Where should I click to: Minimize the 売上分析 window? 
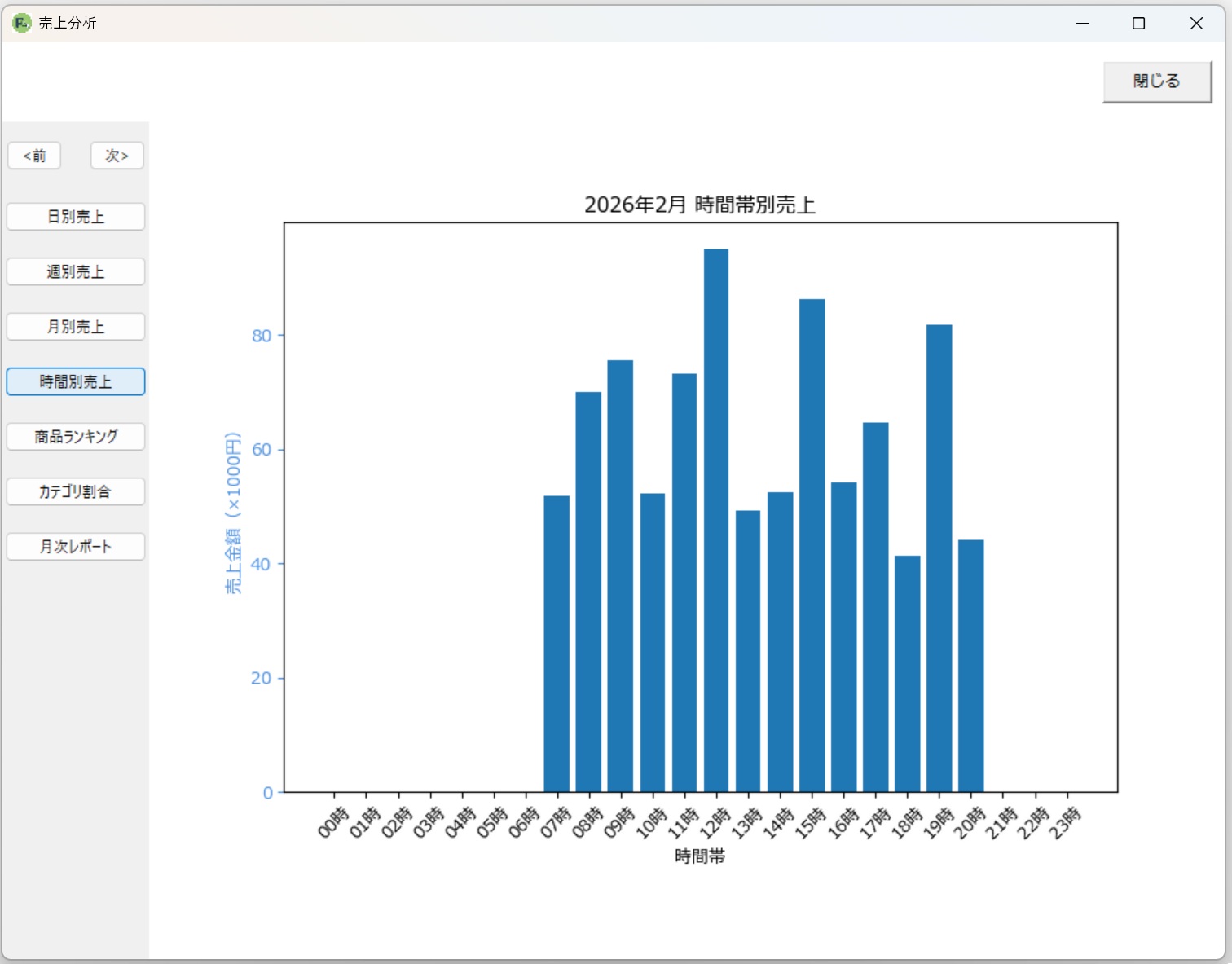click(x=1082, y=23)
